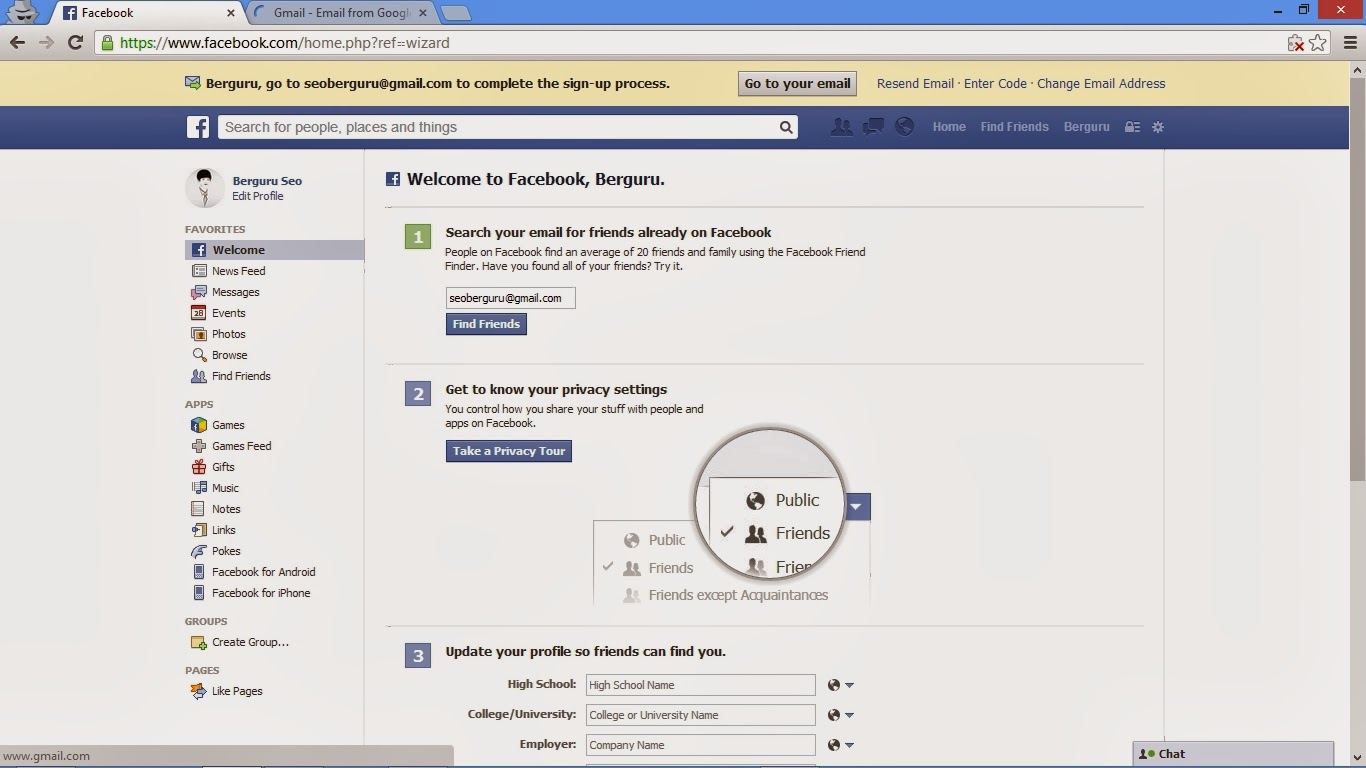Click Take a Privacy Tour button
The width and height of the screenshot is (1366, 768).
(509, 451)
